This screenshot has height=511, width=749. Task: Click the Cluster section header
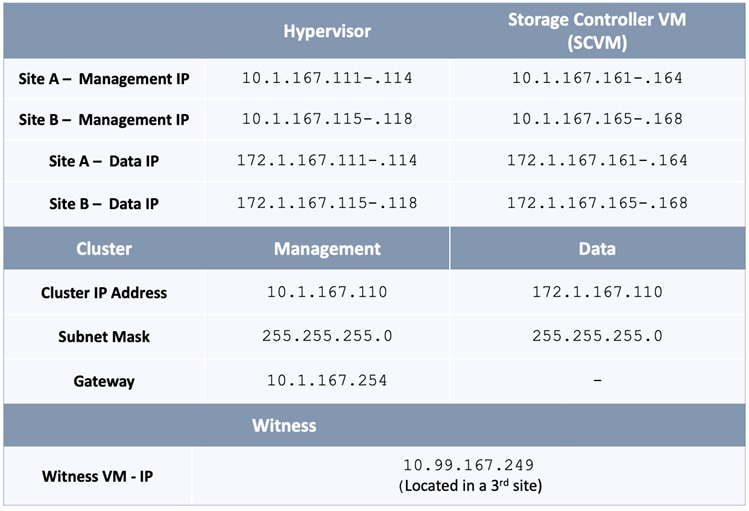(104, 249)
